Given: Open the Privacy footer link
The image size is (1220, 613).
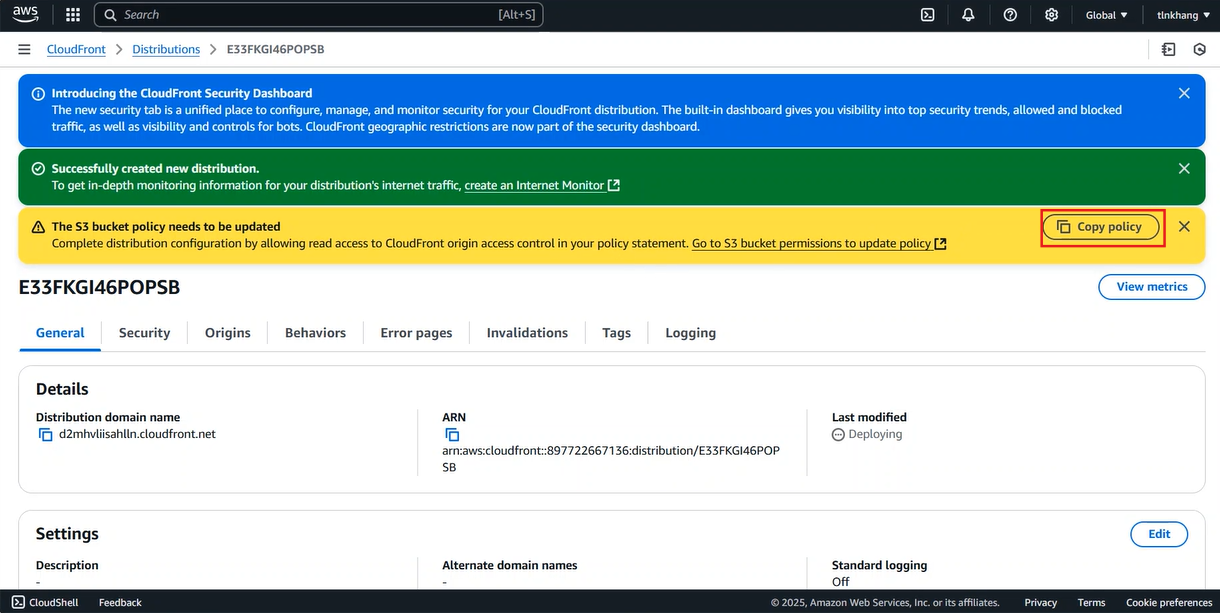Looking at the screenshot, I should coord(1041,602).
